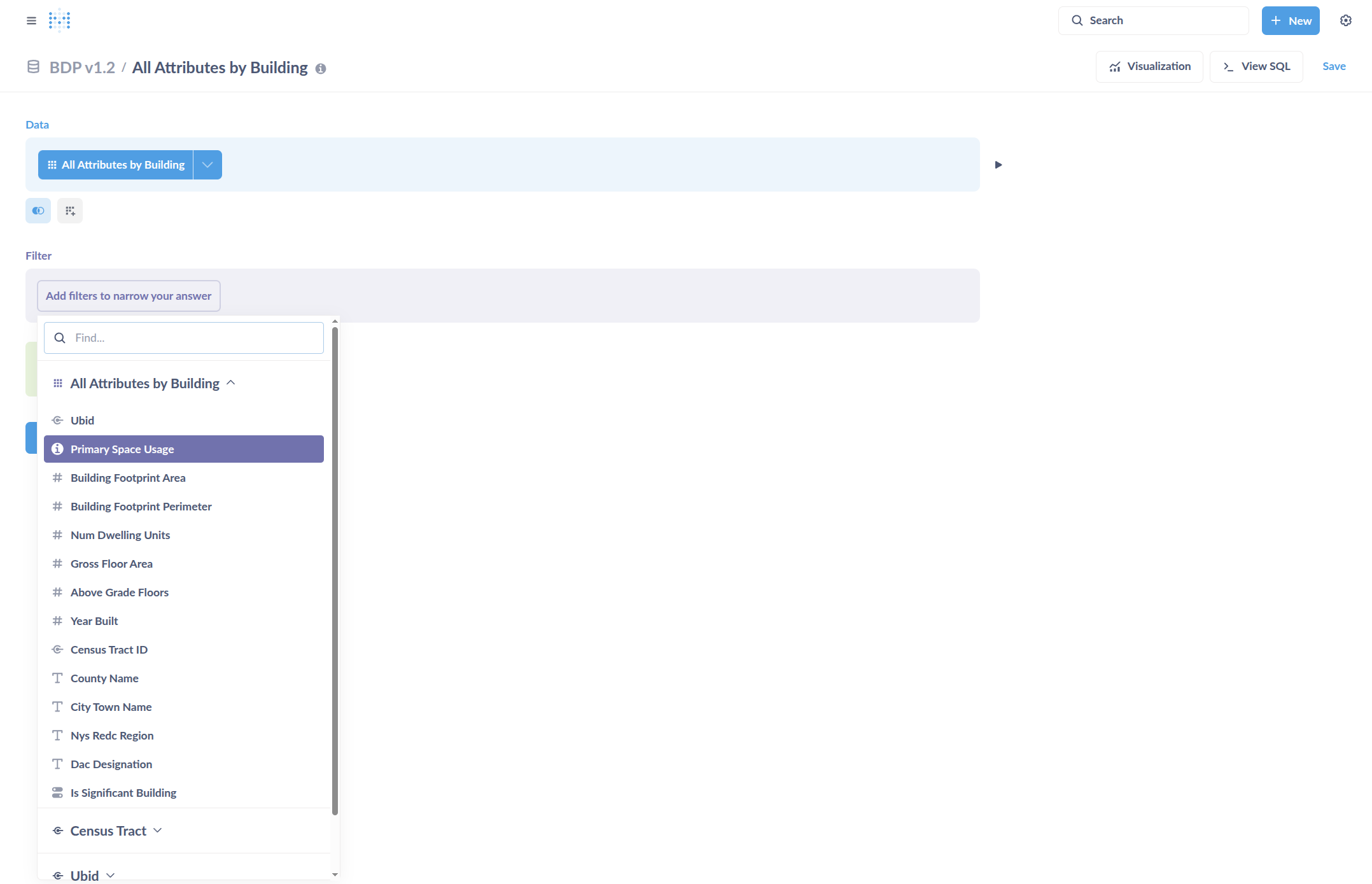This screenshot has height=884, width=1372.
Task: Click the field list vertical scrollbar
Action: point(335,571)
